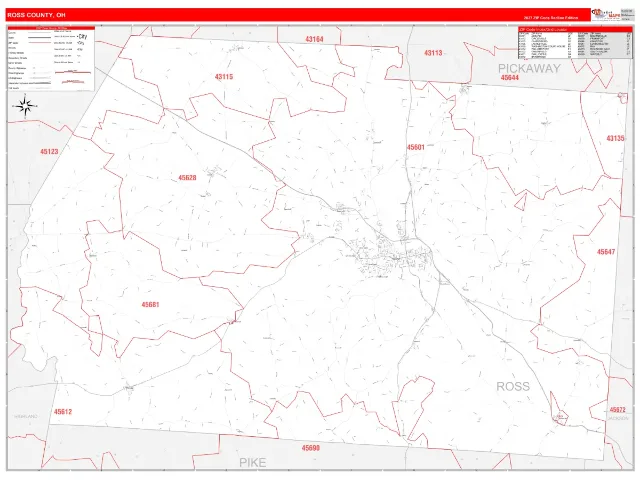Image resolution: width=640 pixels, height=480 pixels.
Task: Click the map legend box
Action: (x=51, y=58)
